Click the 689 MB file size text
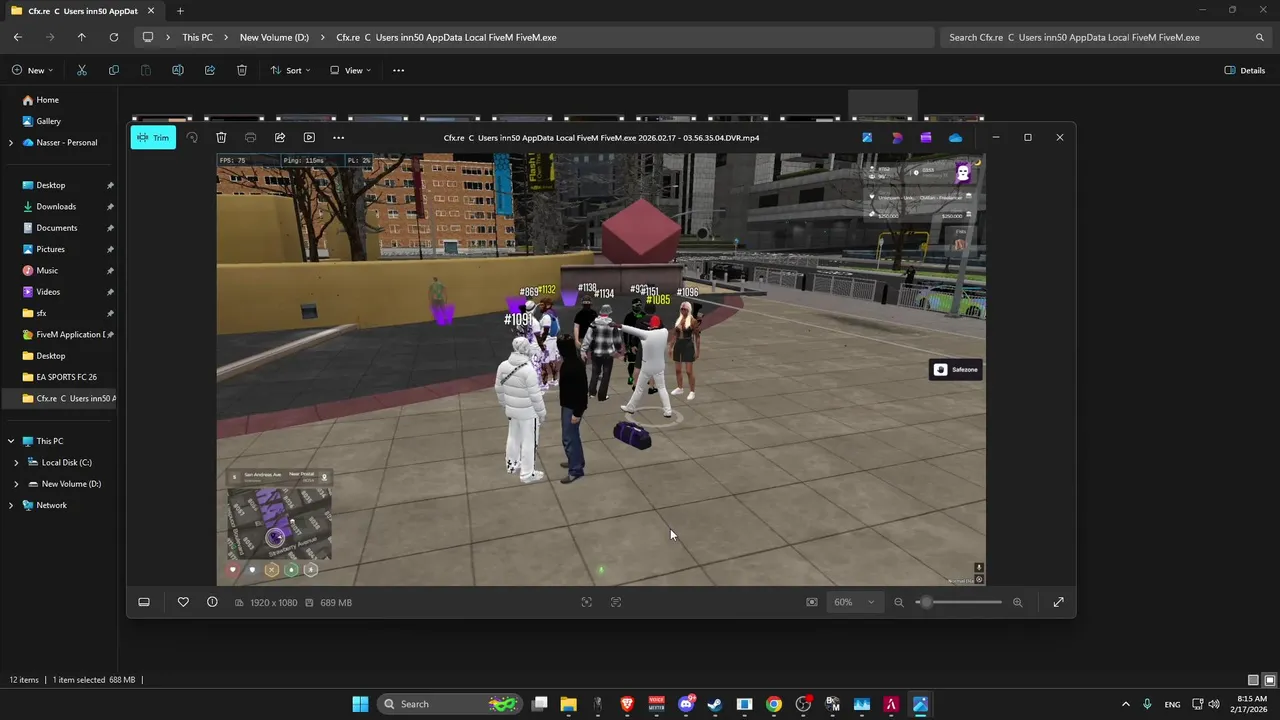The height and width of the screenshot is (720, 1280). tap(336, 602)
